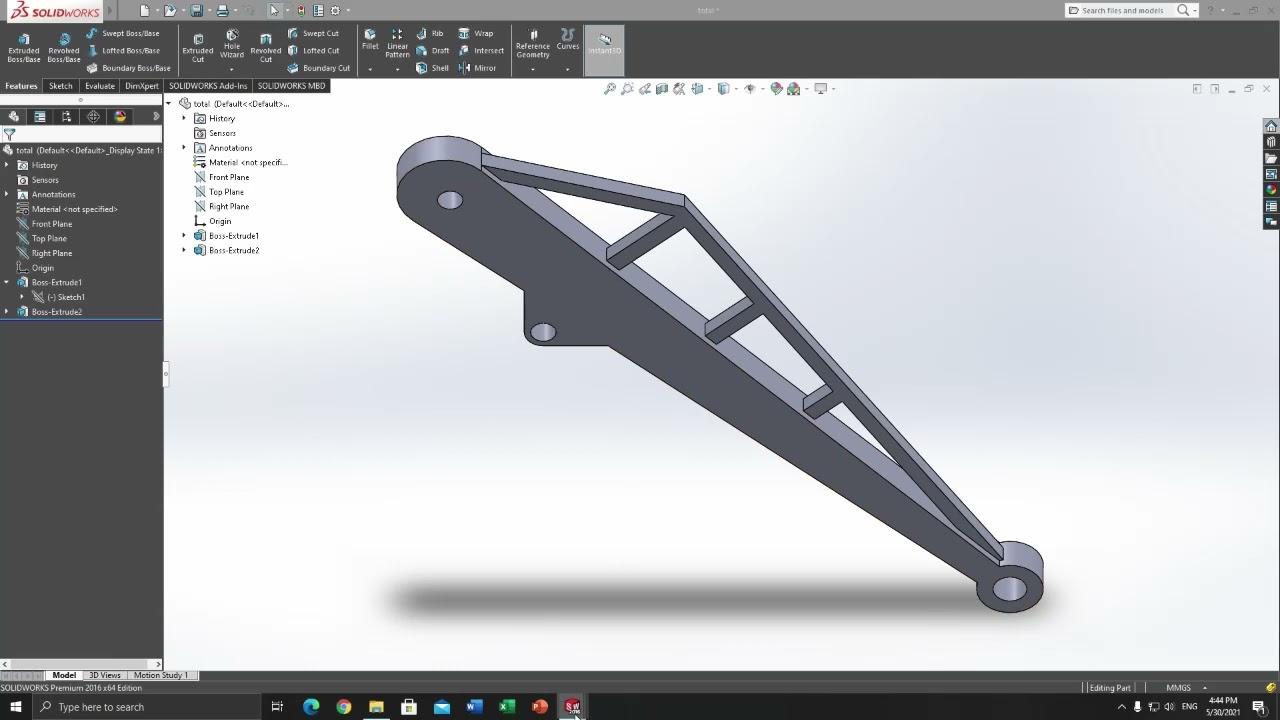This screenshot has height=720, width=1280.
Task: Switch to the Features tab
Action: point(21,86)
